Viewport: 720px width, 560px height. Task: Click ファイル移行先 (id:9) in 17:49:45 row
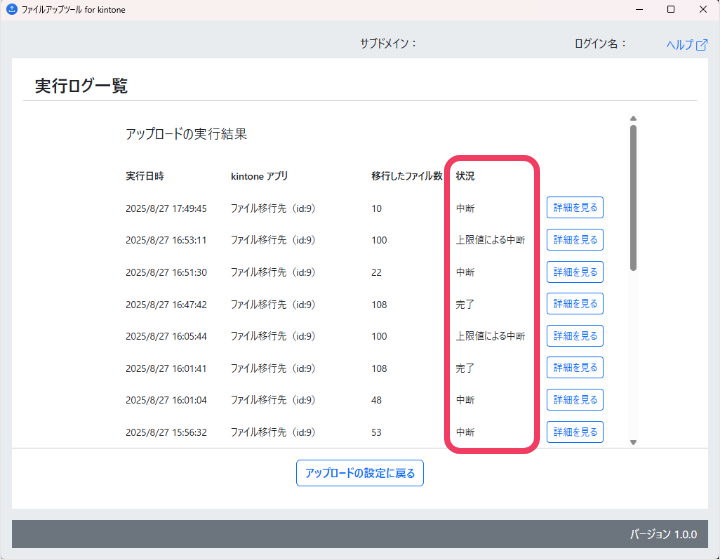point(273,208)
